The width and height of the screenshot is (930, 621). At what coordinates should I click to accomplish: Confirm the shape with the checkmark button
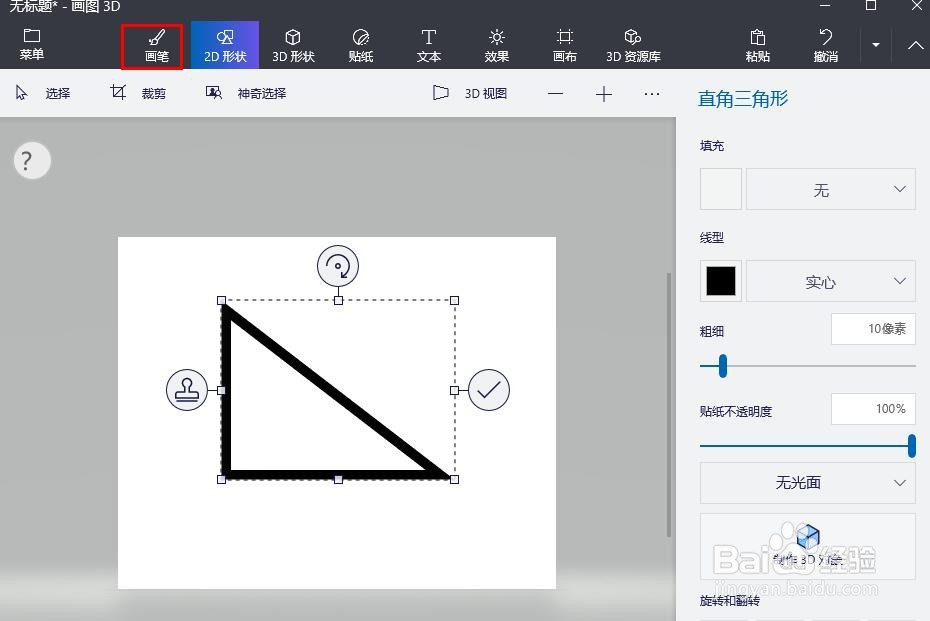click(x=488, y=390)
